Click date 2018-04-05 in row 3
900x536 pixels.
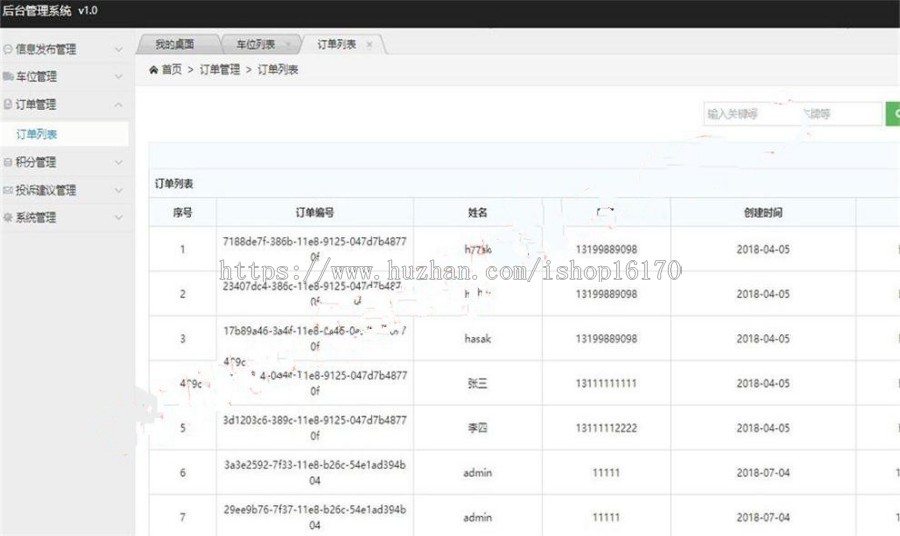[763, 339]
